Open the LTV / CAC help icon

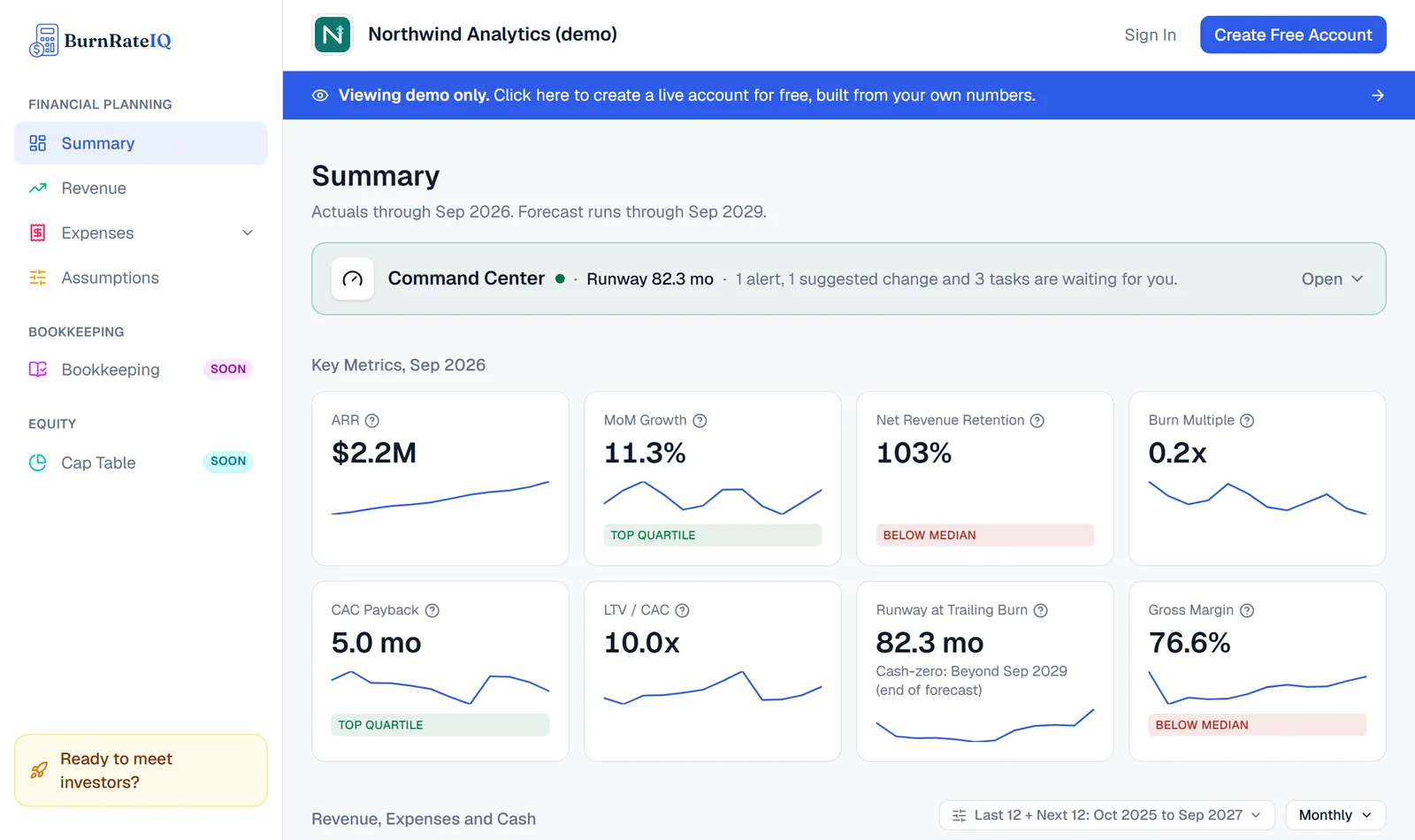pyautogui.click(x=682, y=610)
